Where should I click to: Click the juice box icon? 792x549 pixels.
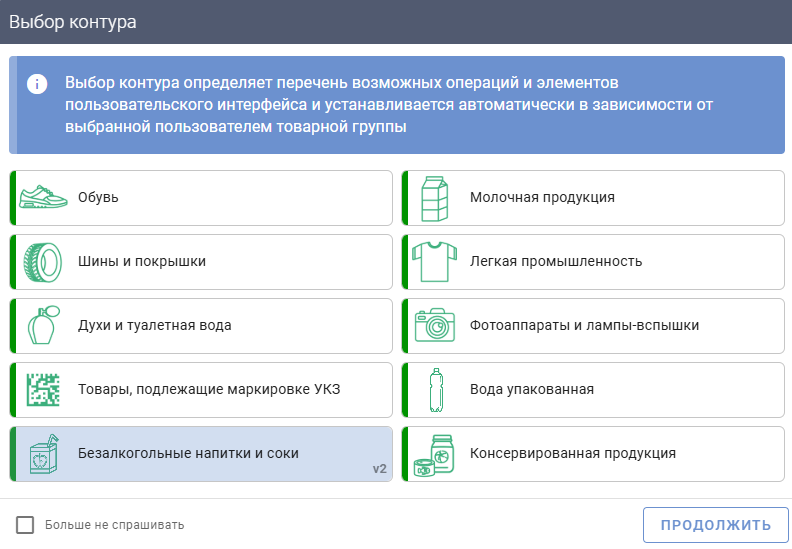click(44, 454)
